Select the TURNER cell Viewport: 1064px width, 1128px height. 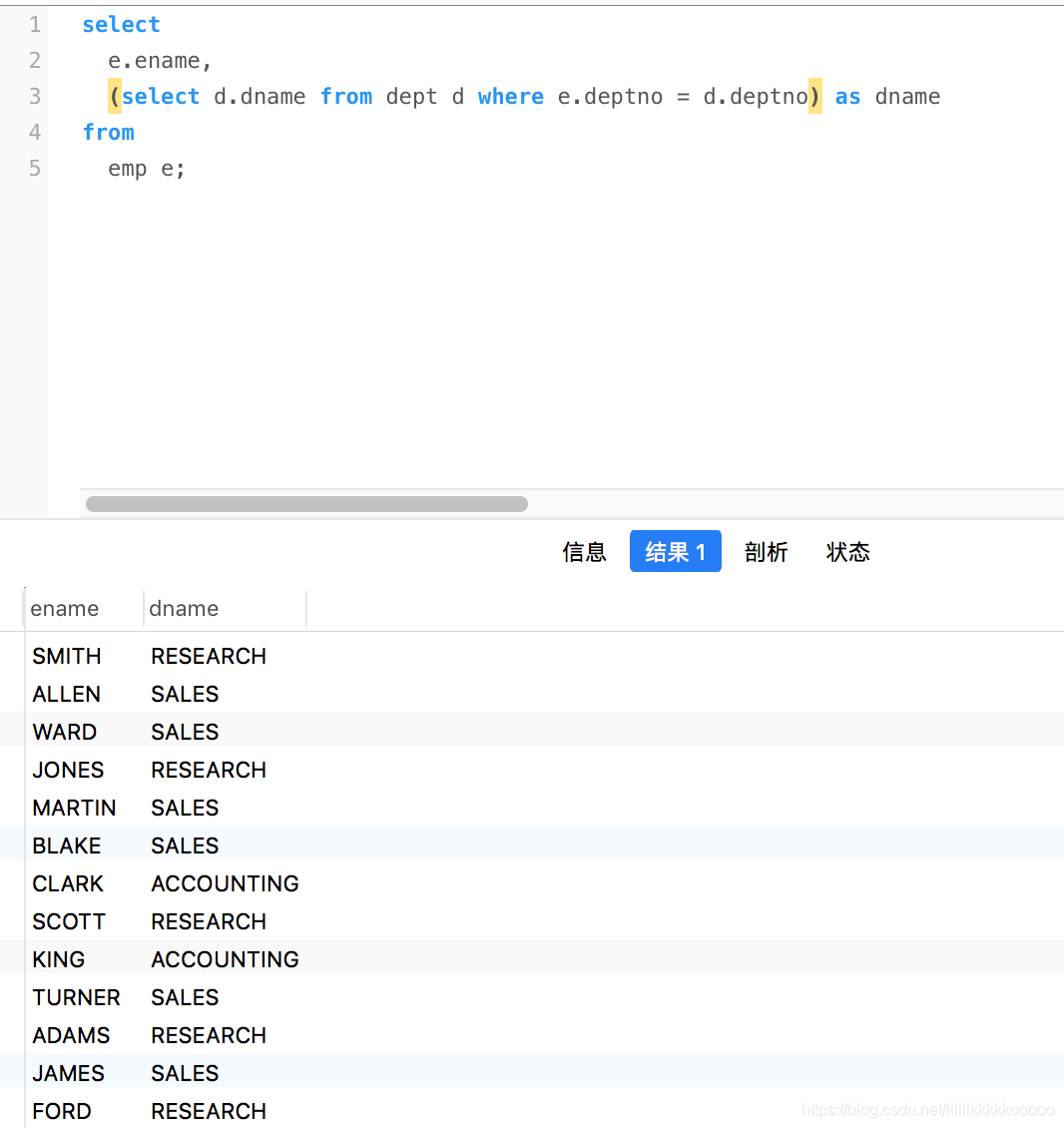(x=76, y=997)
